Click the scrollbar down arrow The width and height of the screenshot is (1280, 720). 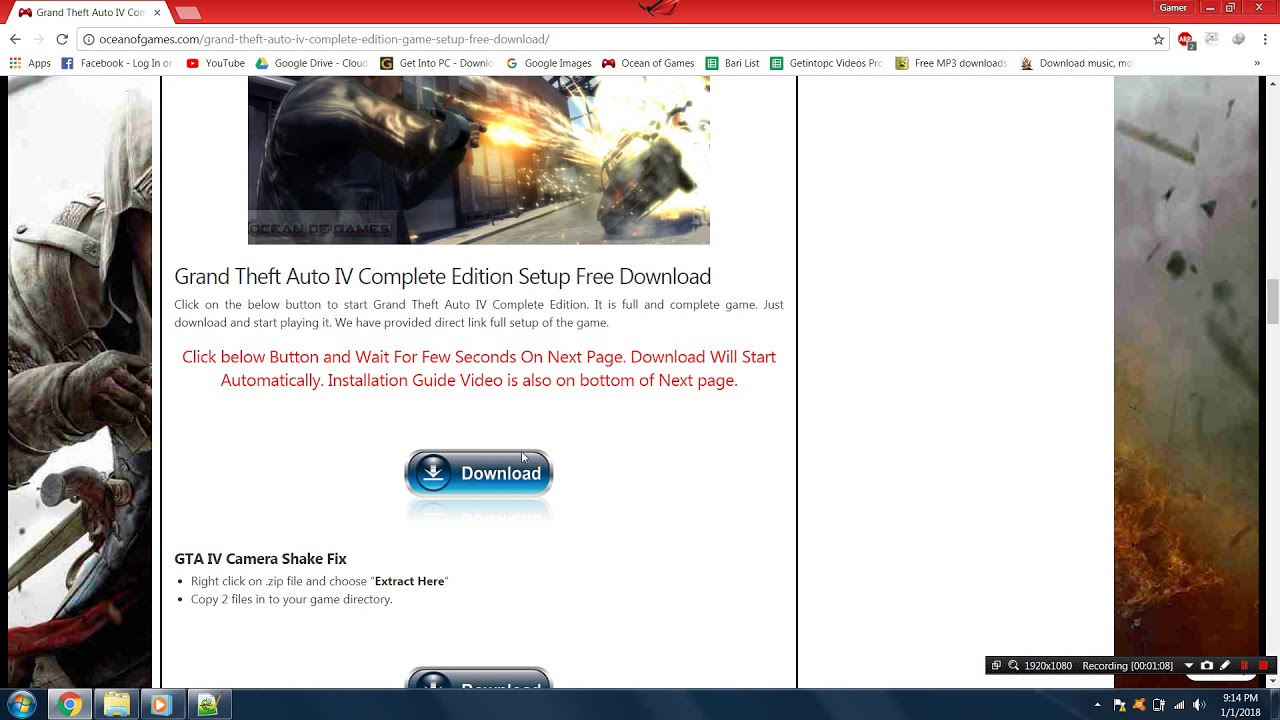[x=1272, y=680]
